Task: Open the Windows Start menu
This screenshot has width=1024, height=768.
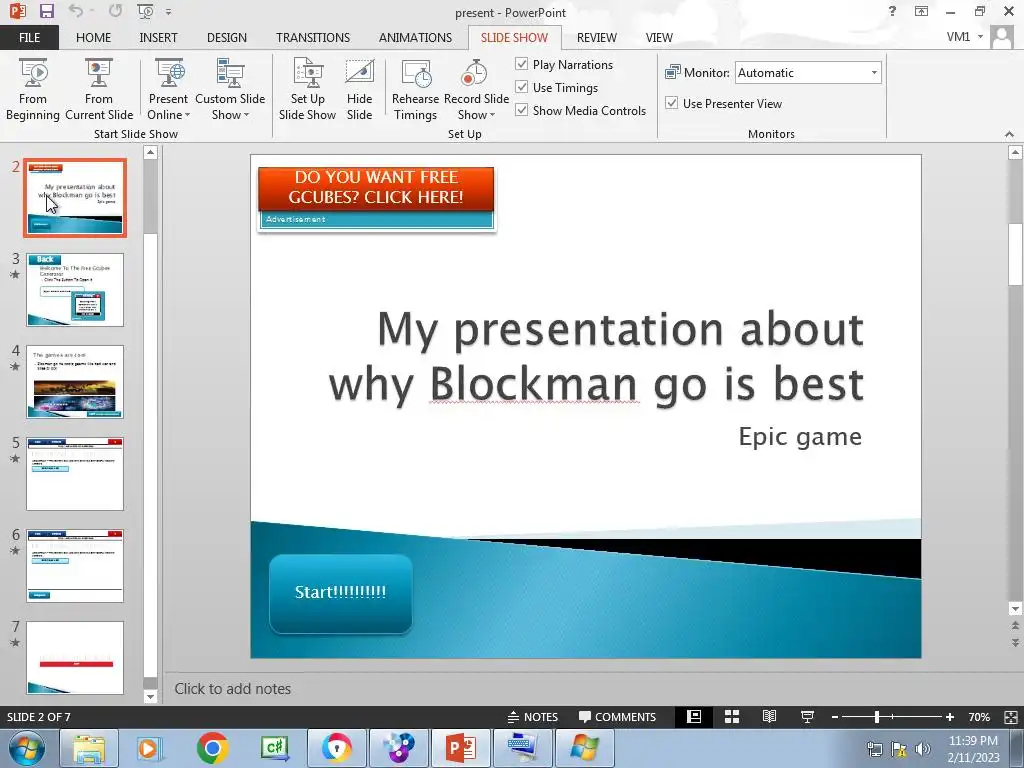Action: point(27,749)
